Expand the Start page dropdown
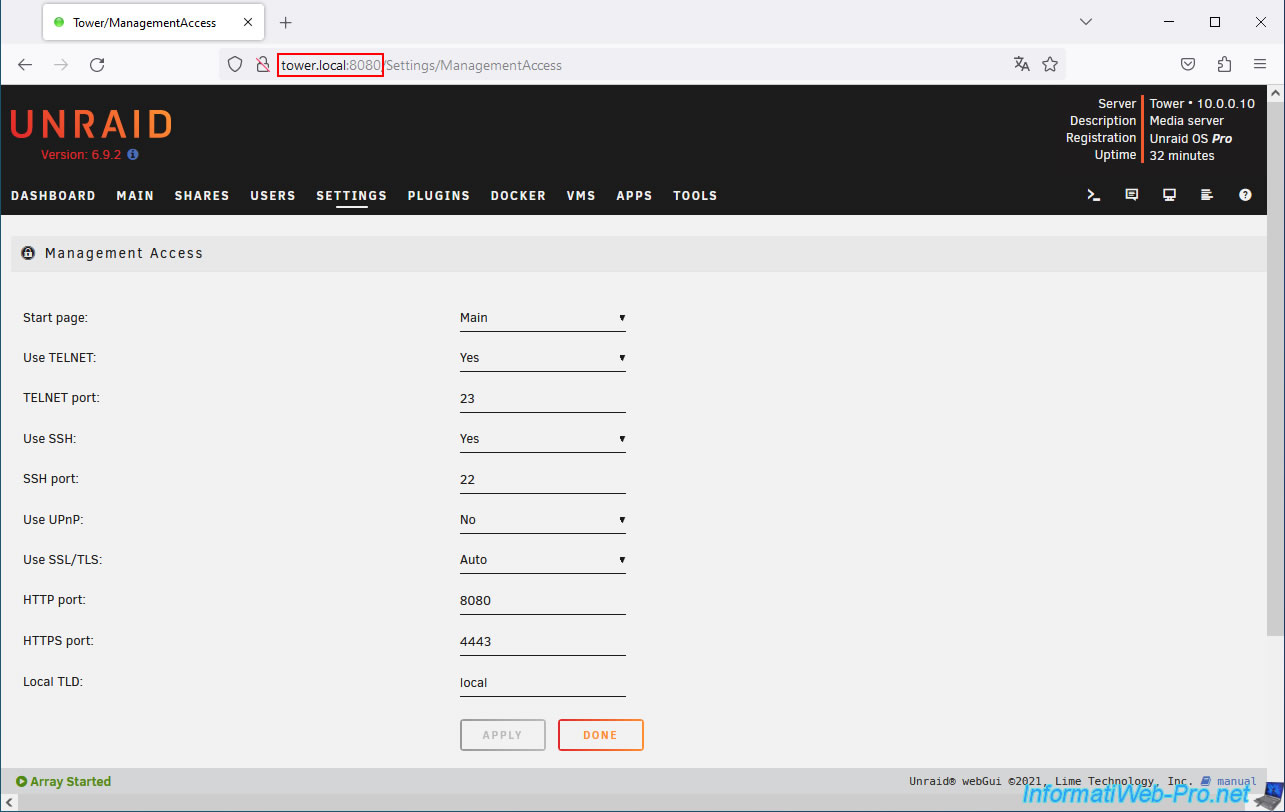This screenshot has width=1285, height=812. (542, 318)
